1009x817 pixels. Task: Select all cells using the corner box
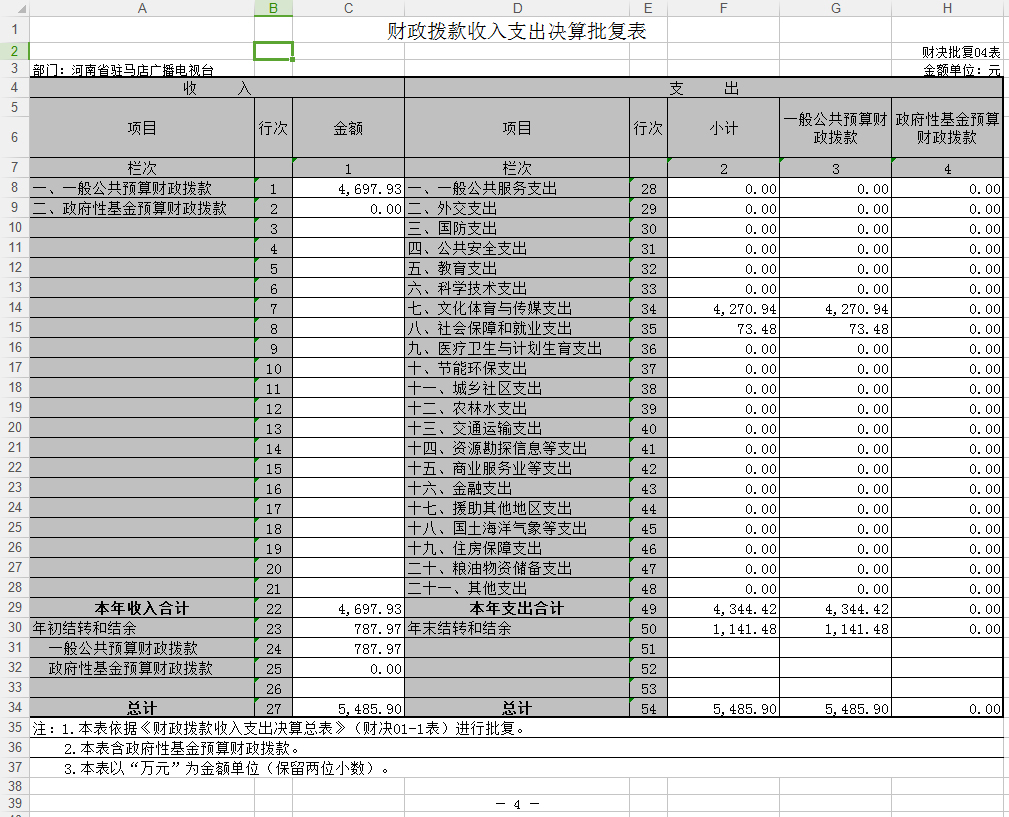14,8
